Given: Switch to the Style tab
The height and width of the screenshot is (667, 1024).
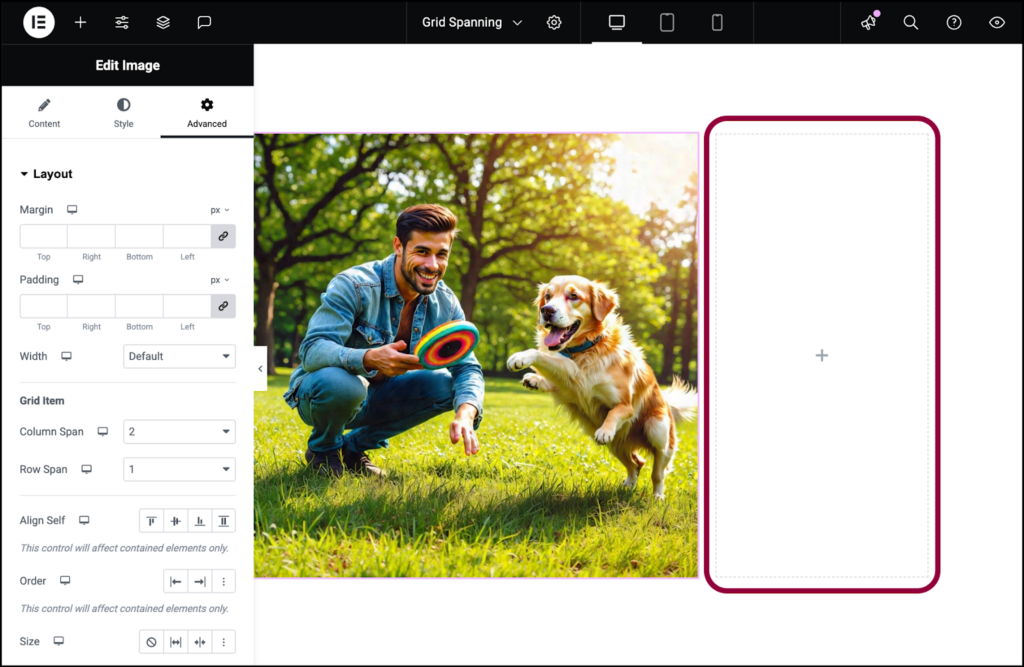Looking at the screenshot, I should pos(123,112).
